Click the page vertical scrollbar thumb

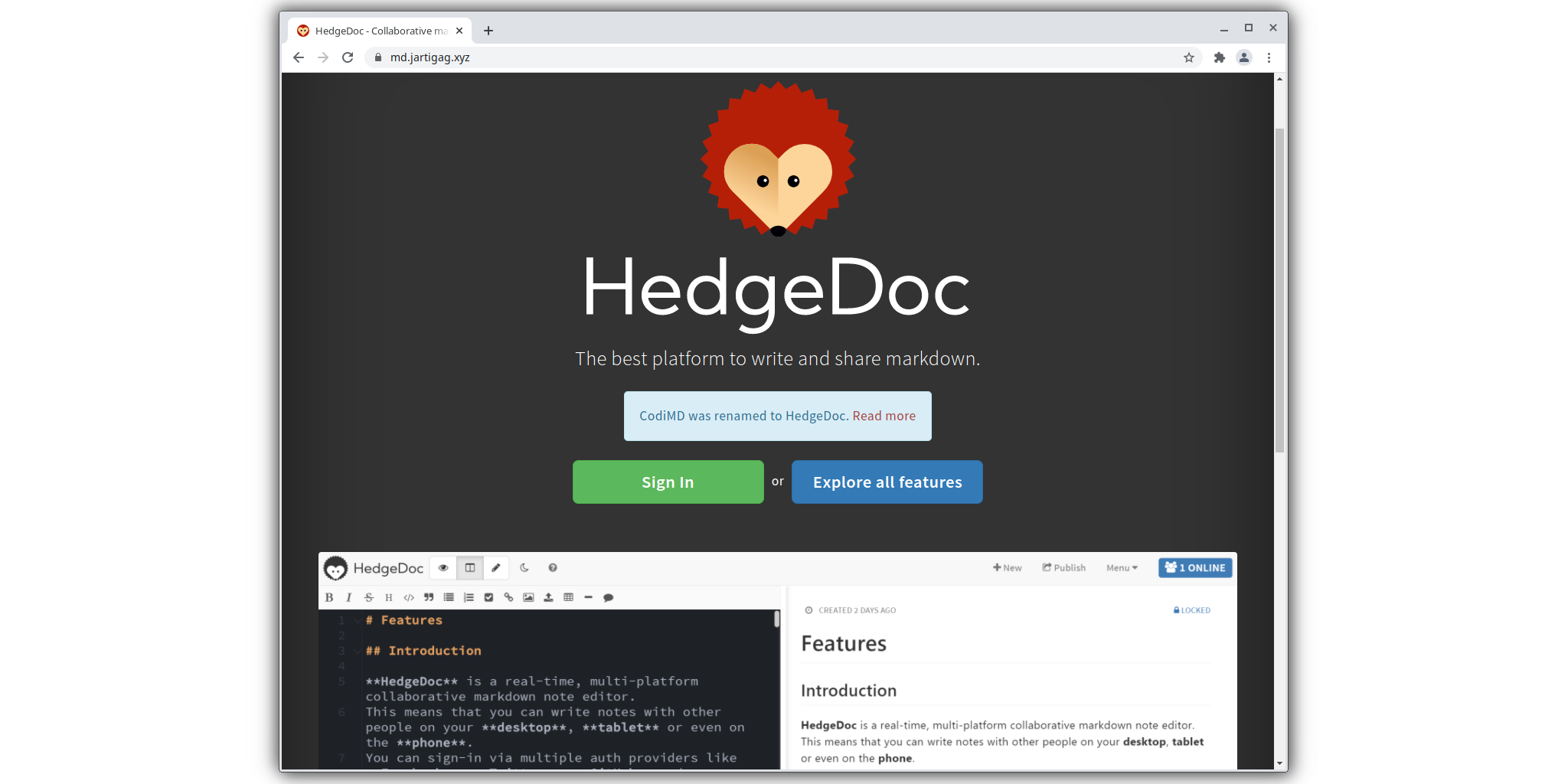[1279, 291]
